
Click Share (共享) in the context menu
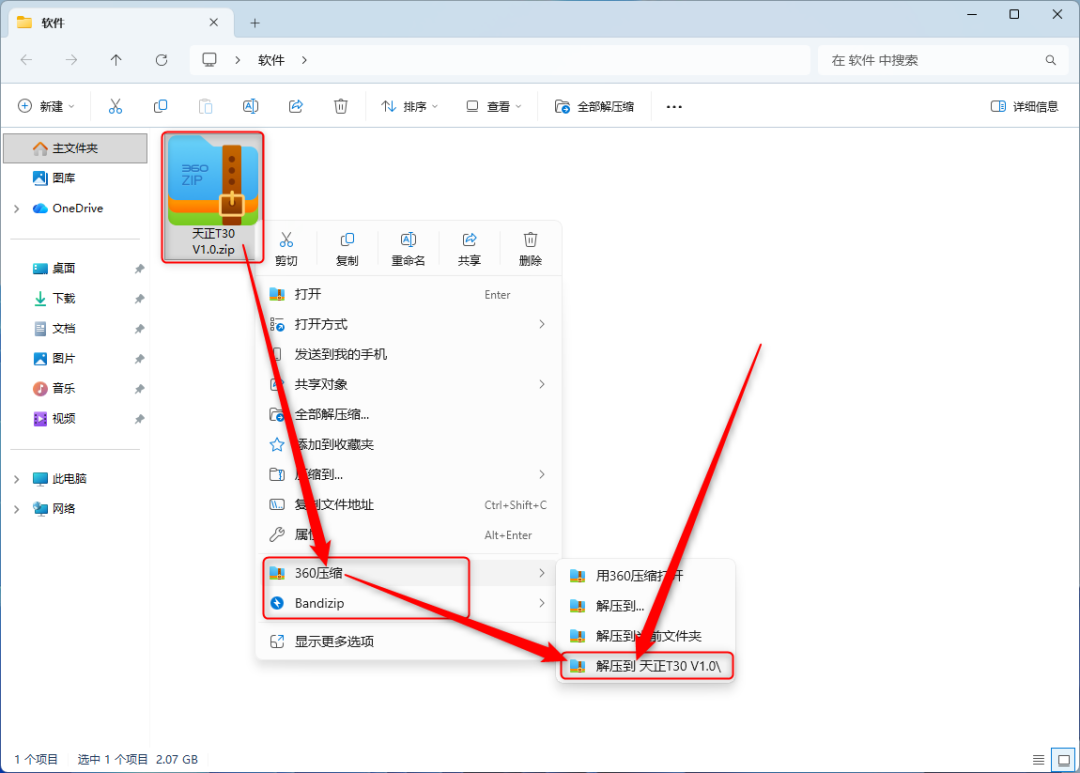coord(469,249)
